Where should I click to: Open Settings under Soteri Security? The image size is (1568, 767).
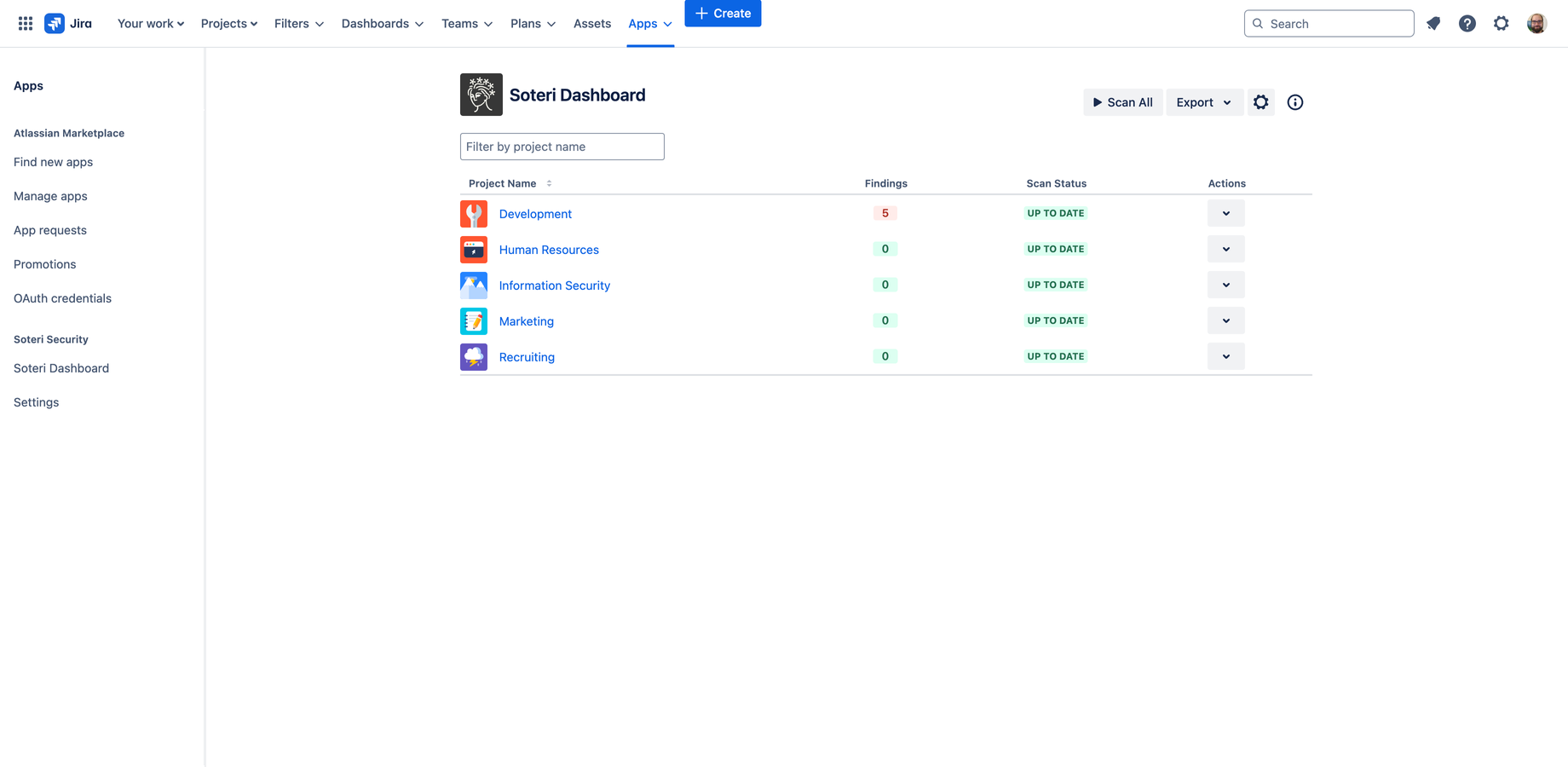pos(37,402)
